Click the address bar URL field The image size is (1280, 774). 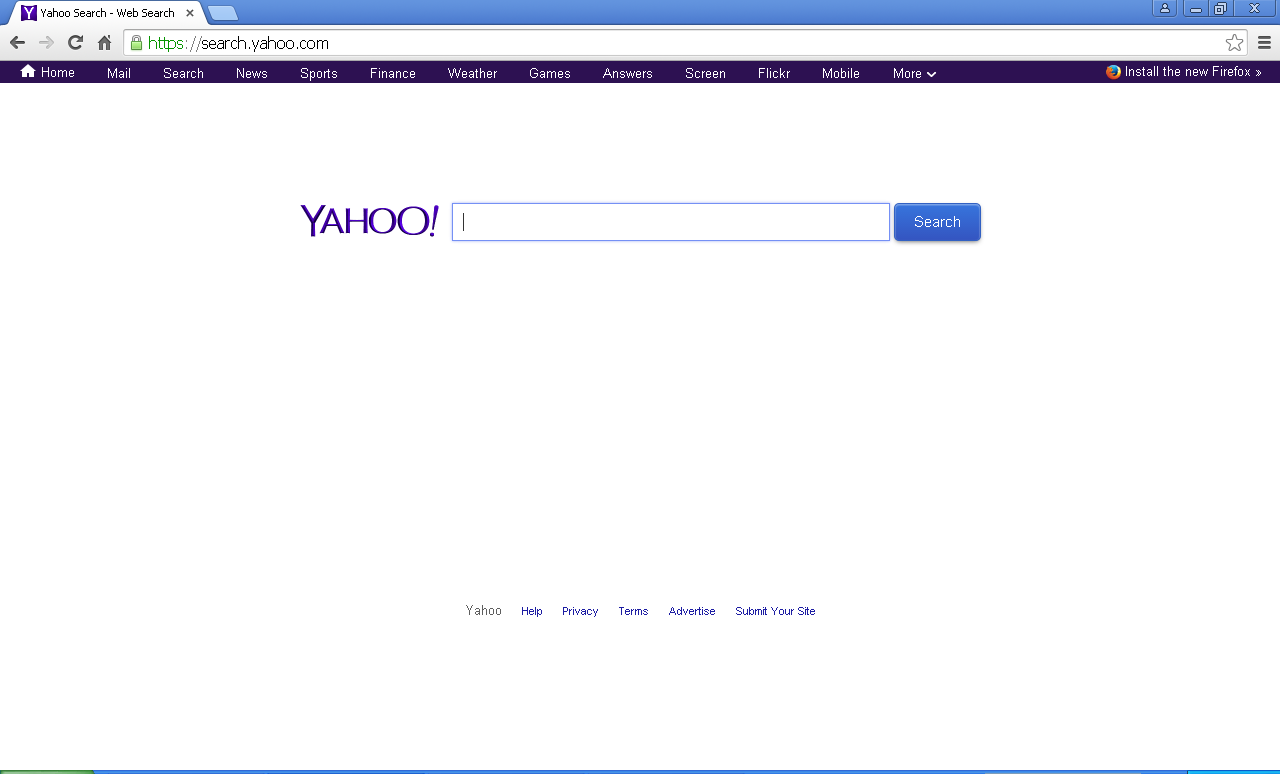684,43
